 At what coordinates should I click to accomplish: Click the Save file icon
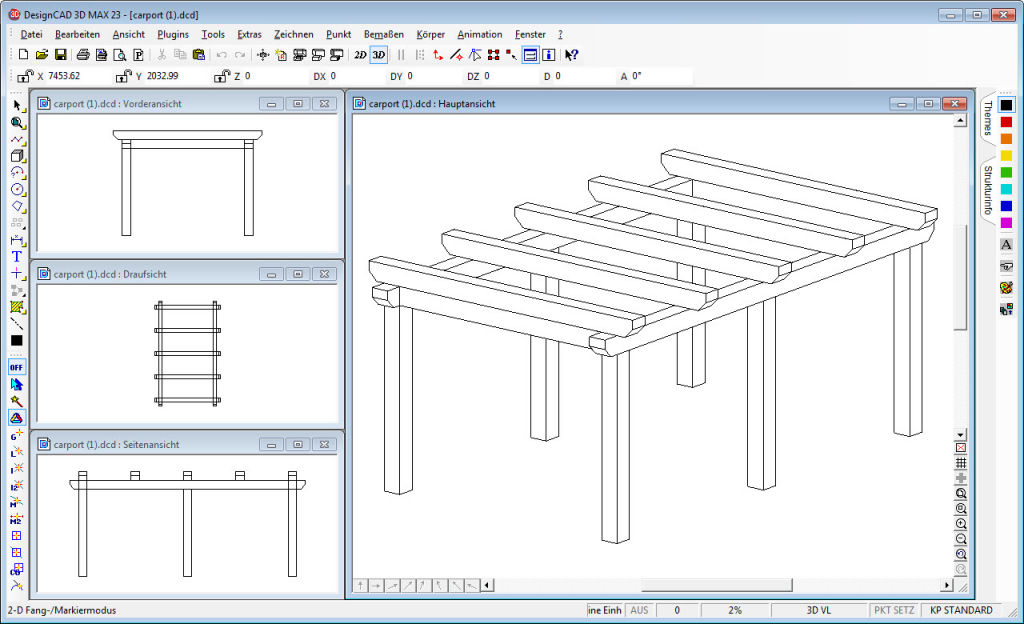[x=60, y=54]
